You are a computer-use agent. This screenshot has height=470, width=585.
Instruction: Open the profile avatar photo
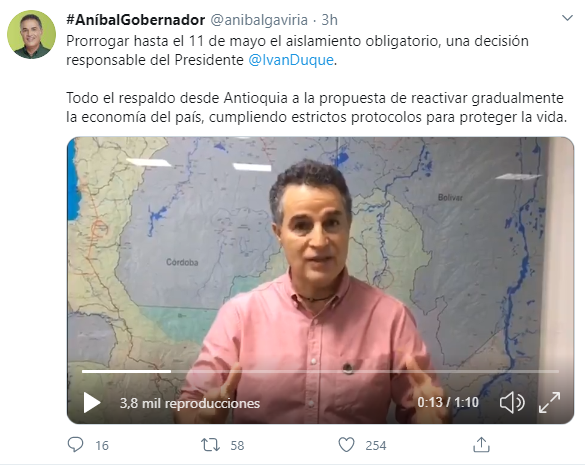pos(31,34)
